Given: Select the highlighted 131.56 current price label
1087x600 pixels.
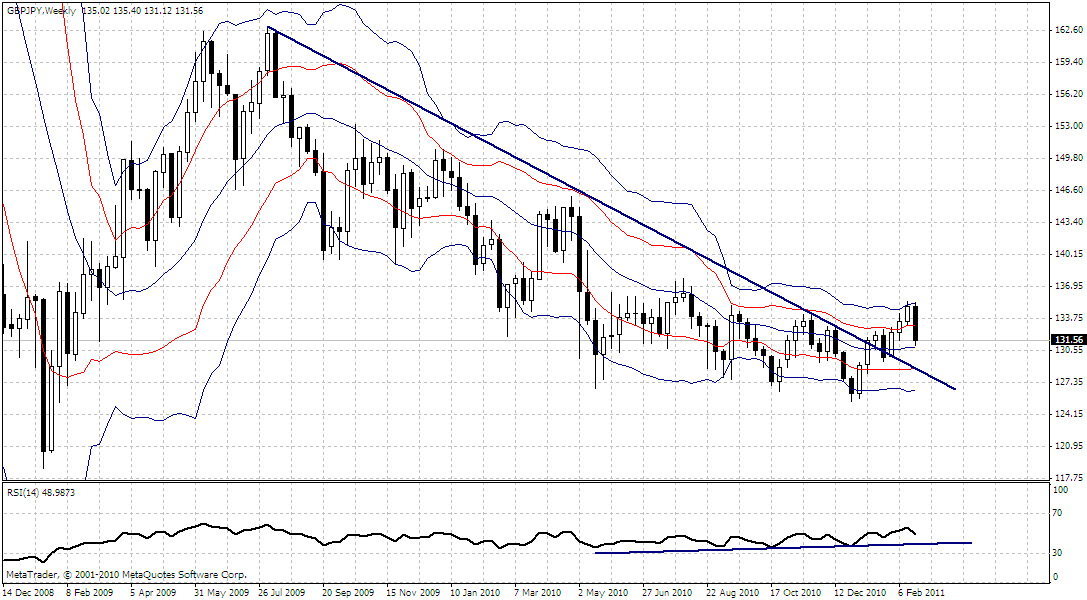Looking at the screenshot, I should [1068, 339].
